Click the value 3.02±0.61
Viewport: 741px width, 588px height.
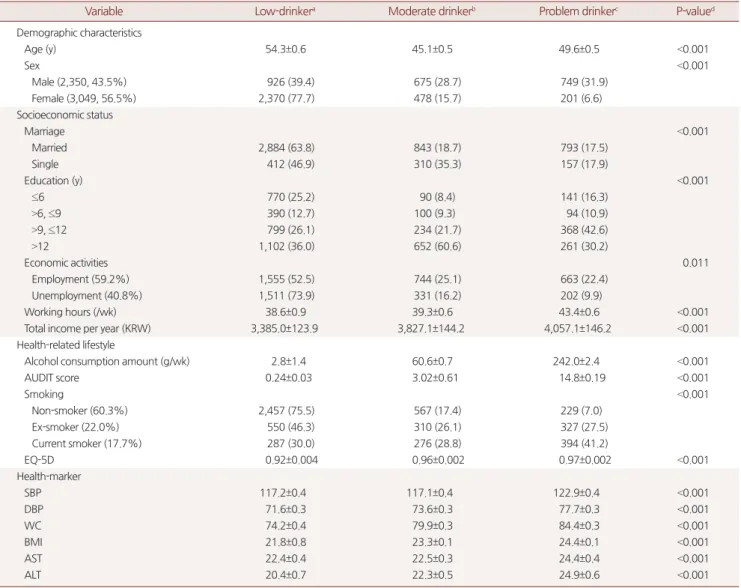[435, 378]
